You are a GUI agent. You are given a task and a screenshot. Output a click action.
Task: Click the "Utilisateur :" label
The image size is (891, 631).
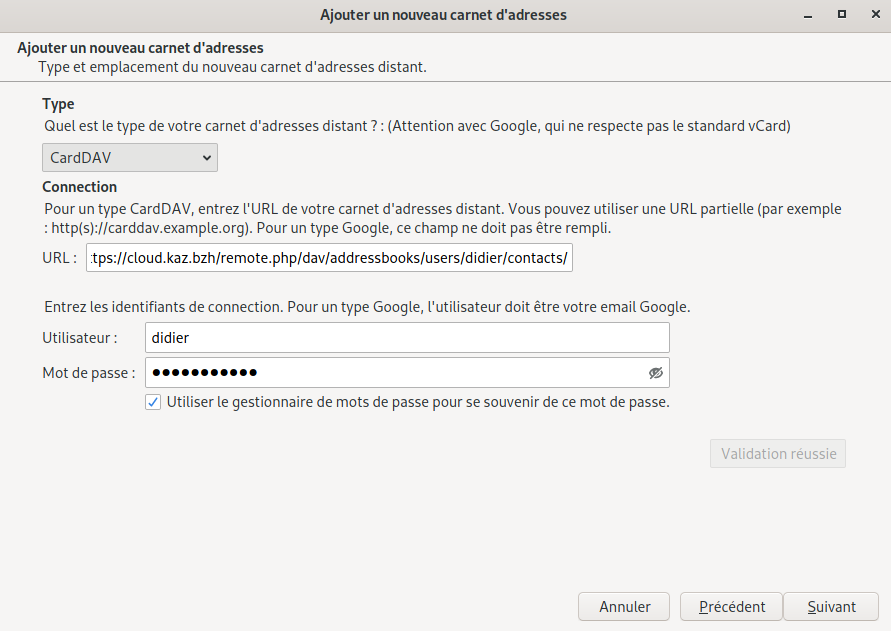pyautogui.click(x=80, y=338)
